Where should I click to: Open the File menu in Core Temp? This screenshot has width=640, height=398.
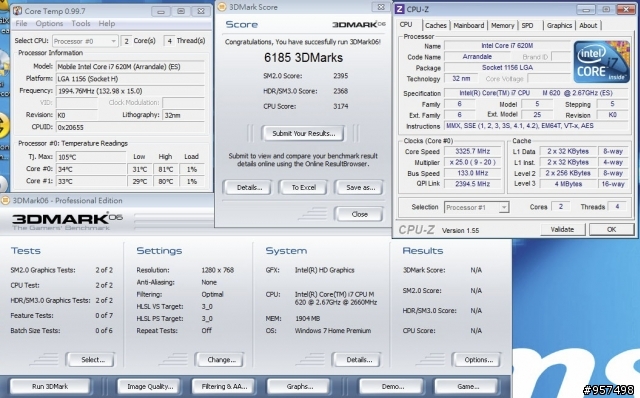21,24
